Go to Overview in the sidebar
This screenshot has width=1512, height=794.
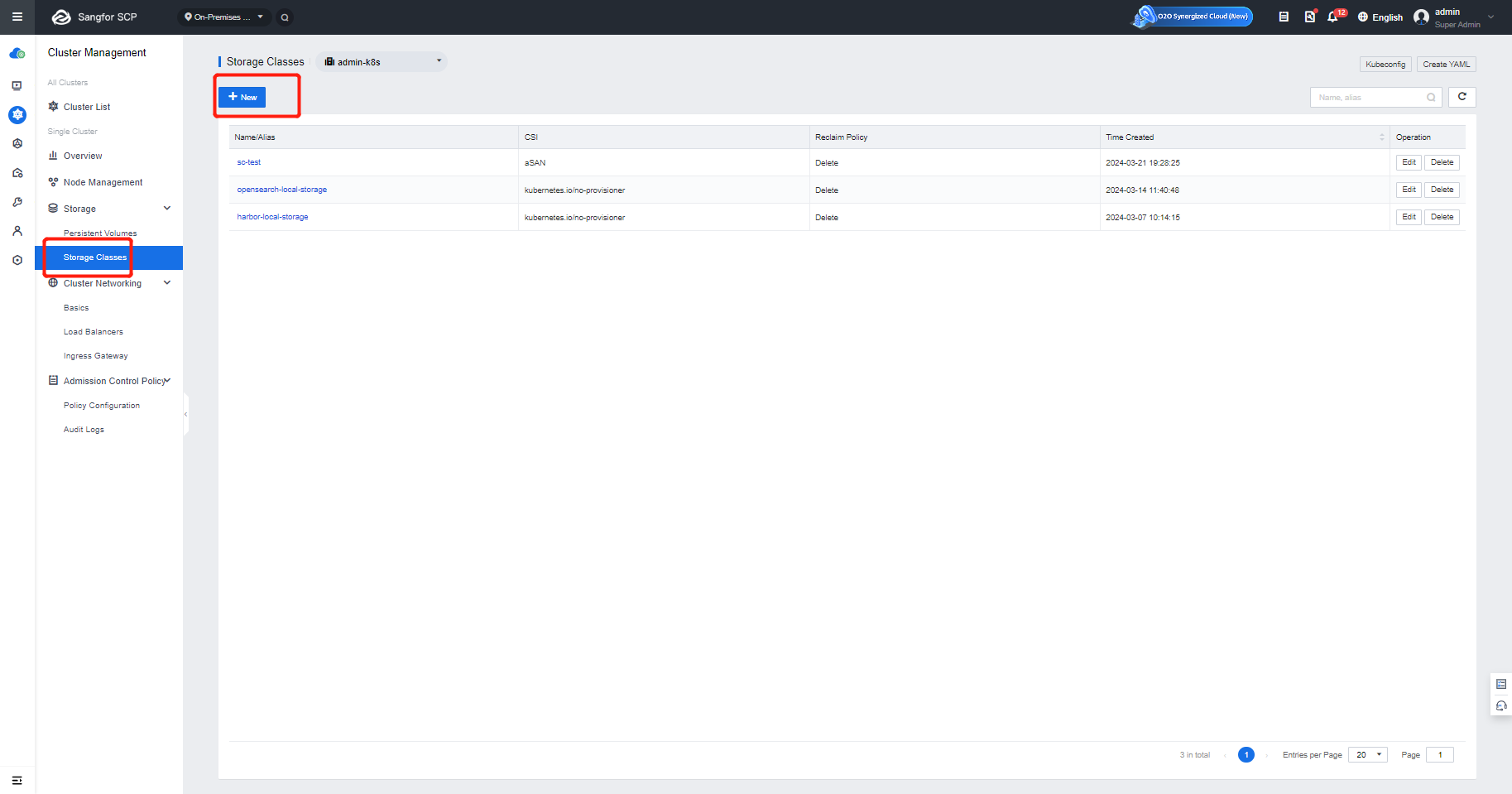click(x=83, y=156)
